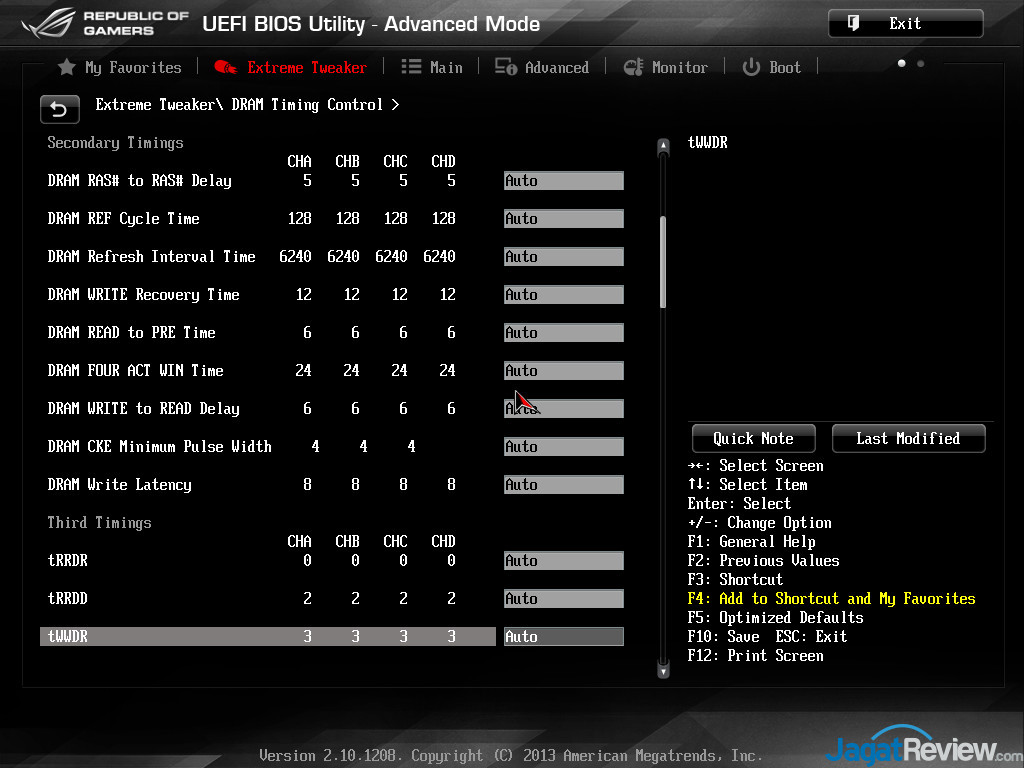Click the scrollbar down arrow
1024x768 pixels.
[x=662, y=670]
